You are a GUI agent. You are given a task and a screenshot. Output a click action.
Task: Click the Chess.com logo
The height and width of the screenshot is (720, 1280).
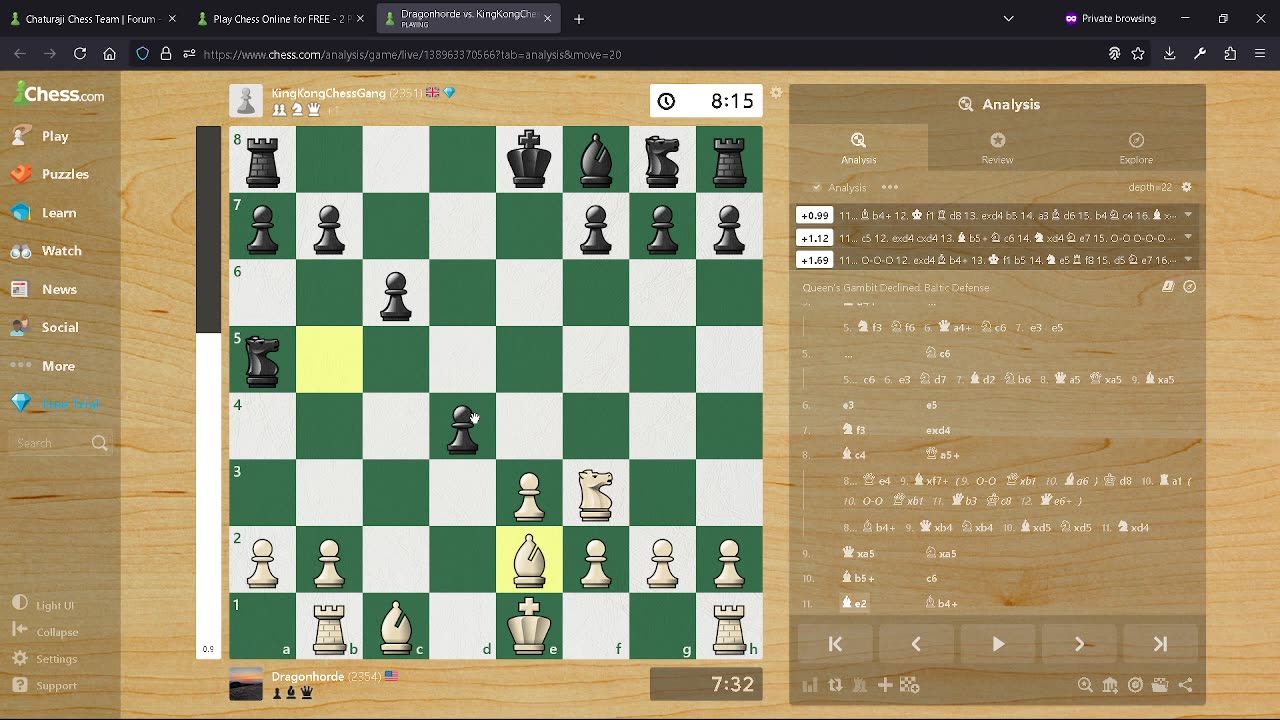pyautogui.click(x=59, y=94)
